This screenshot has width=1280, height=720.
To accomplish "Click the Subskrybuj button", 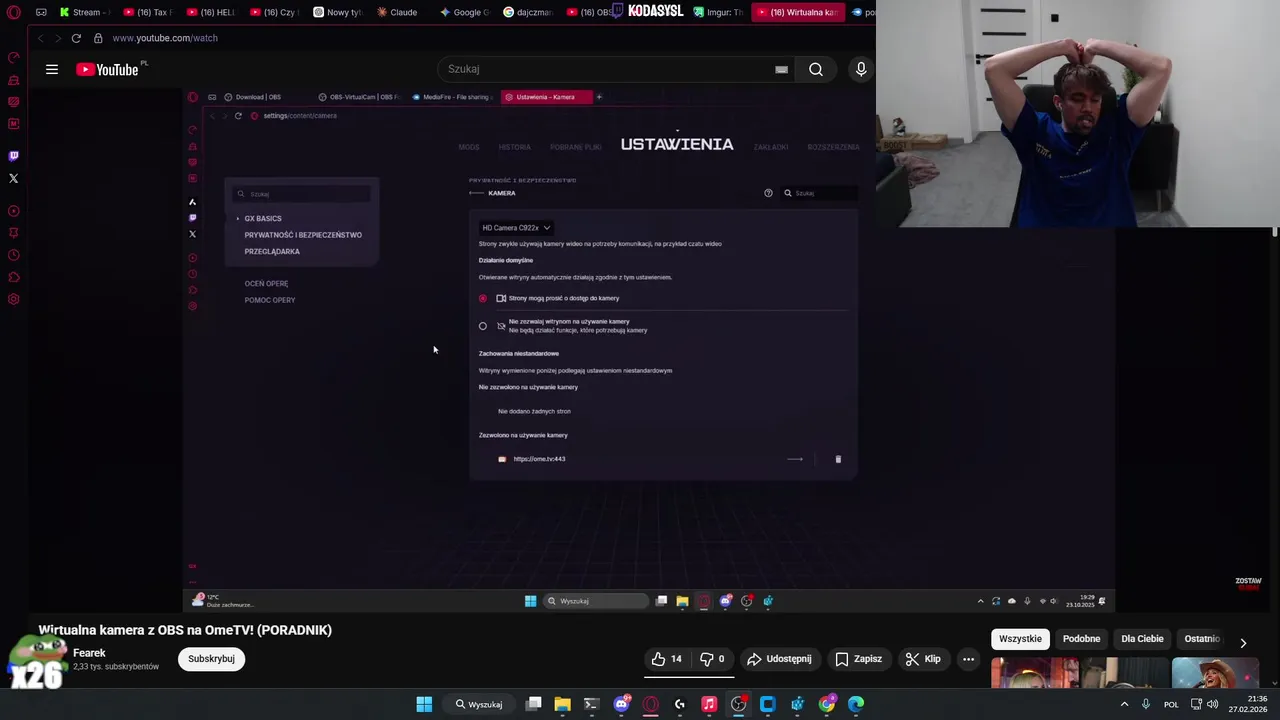I will 211,659.
